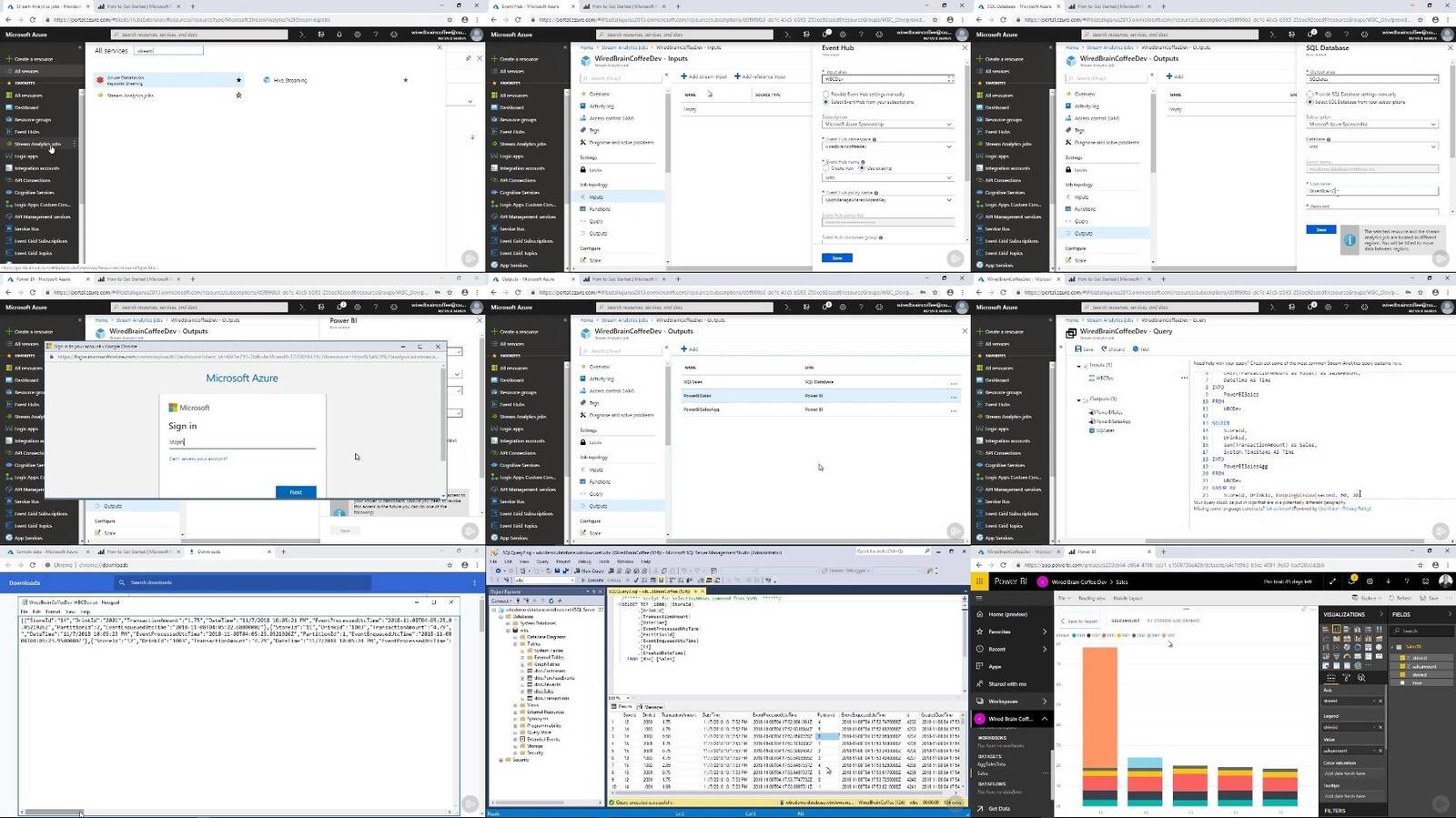This screenshot has height=818, width=1456.
Task: Open the Subscription dropdown in the Event Hub blade
Action: click(888, 125)
